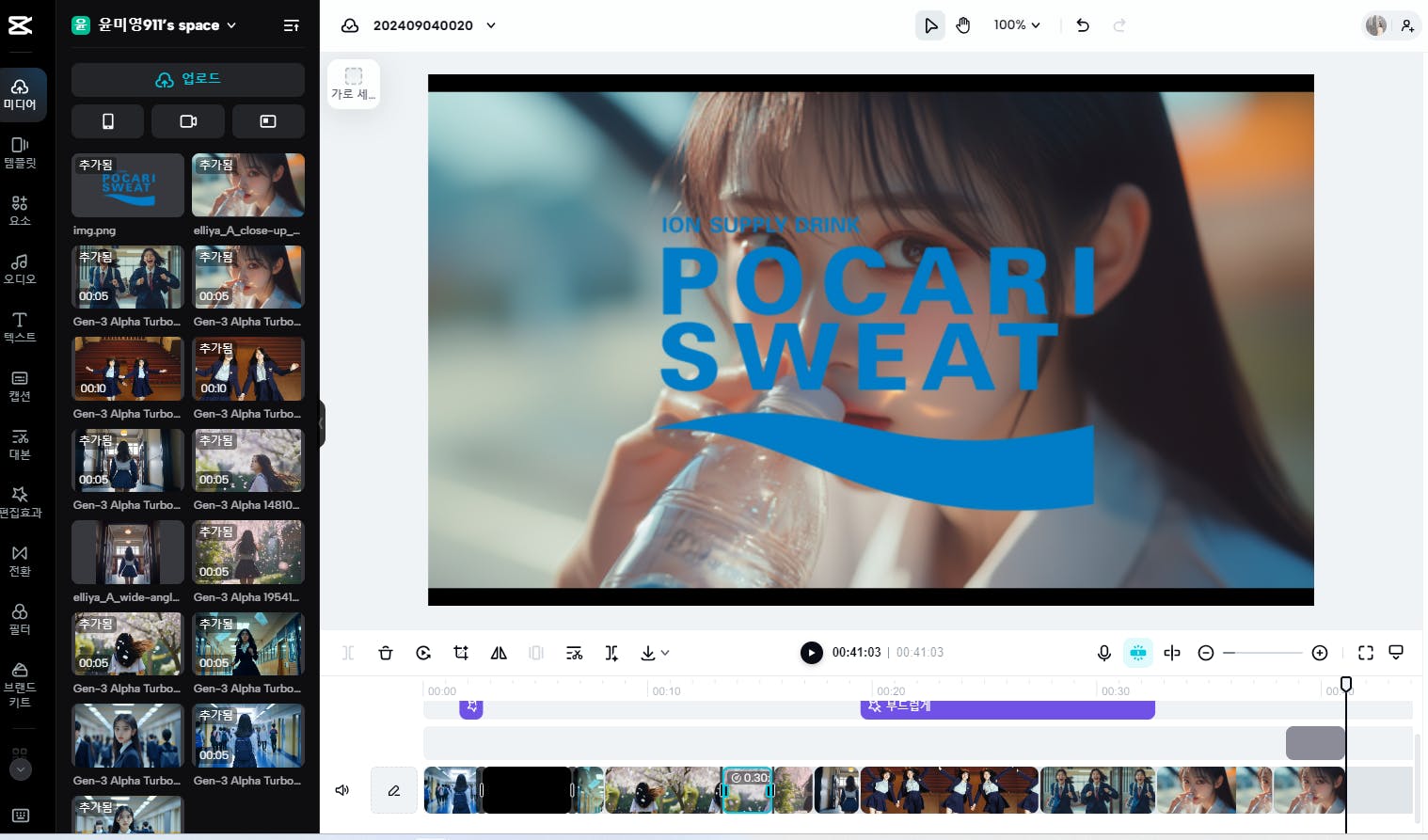The height and width of the screenshot is (840, 1428).
Task: Open the 브랜드 키트 brand kit panel
Action: pos(20,685)
